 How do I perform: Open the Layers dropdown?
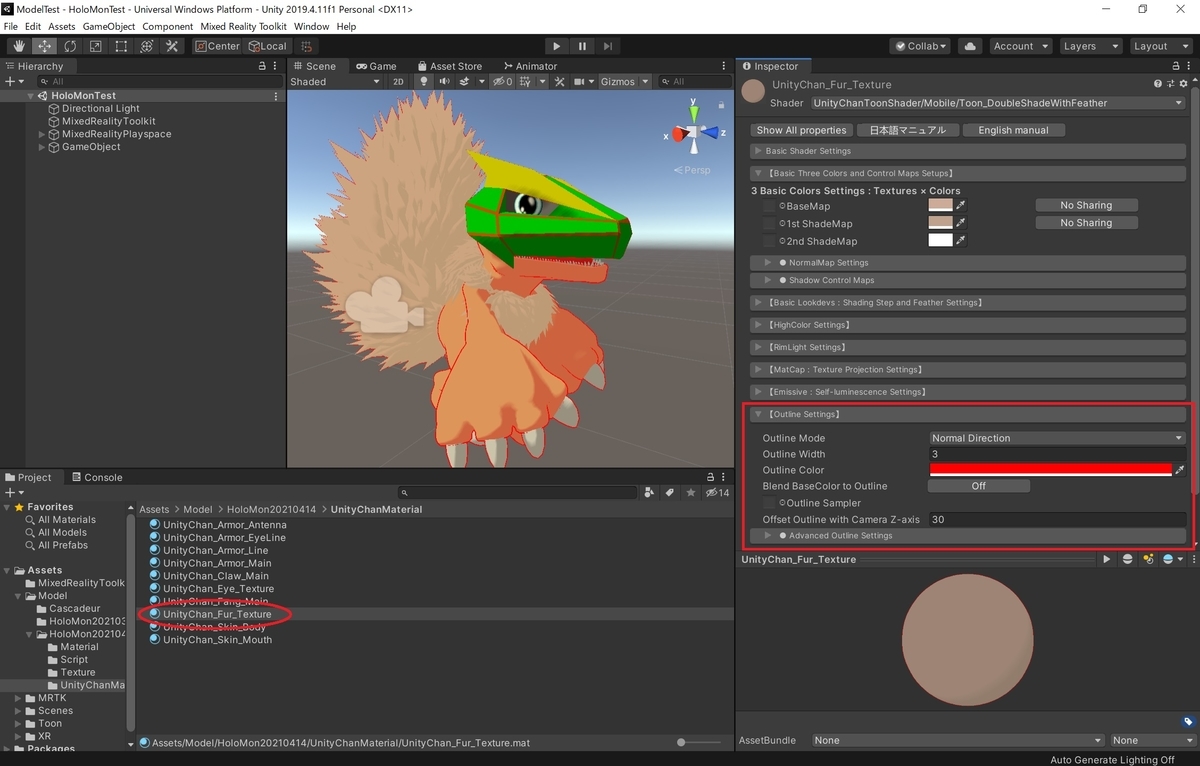click(1091, 46)
